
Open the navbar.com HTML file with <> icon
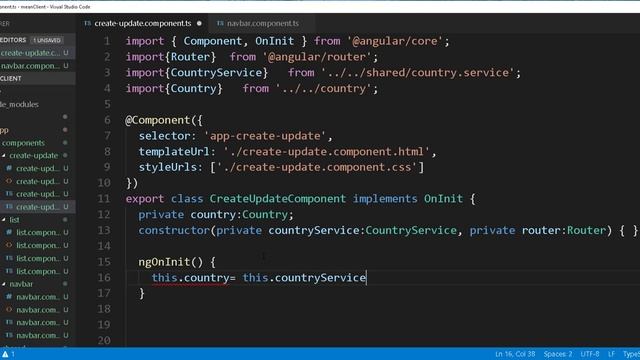pyautogui.click(x=38, y=310)
